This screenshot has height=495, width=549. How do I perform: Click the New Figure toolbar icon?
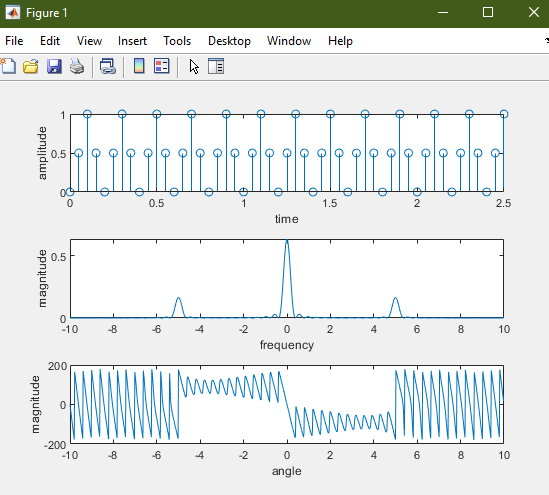tap(8, 66)
